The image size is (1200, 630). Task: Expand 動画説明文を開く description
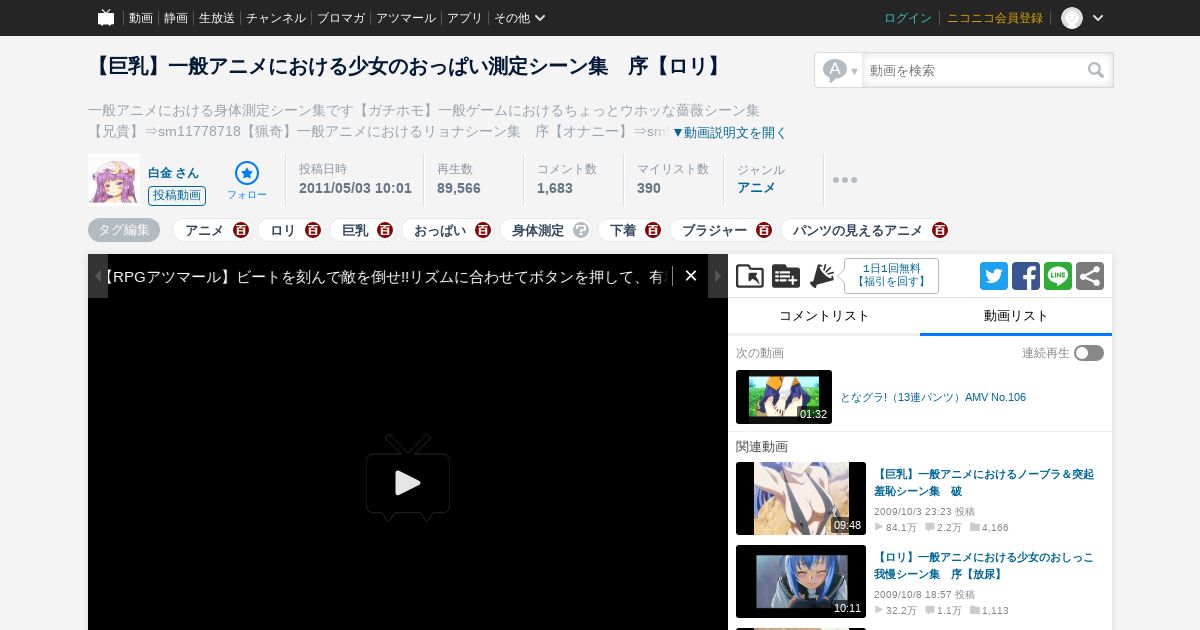tap(729, 132)
